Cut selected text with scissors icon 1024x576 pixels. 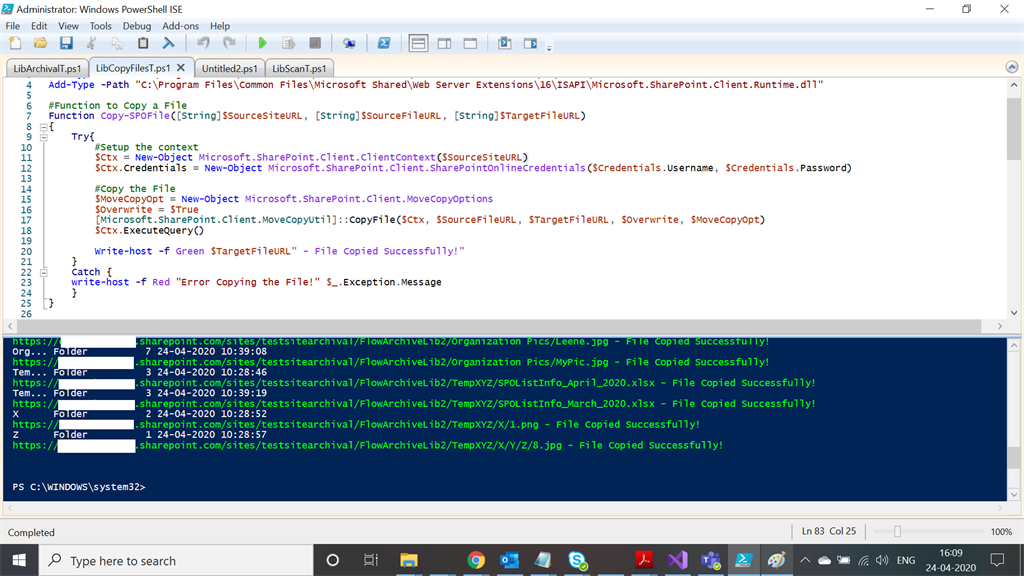coord(91,43)
